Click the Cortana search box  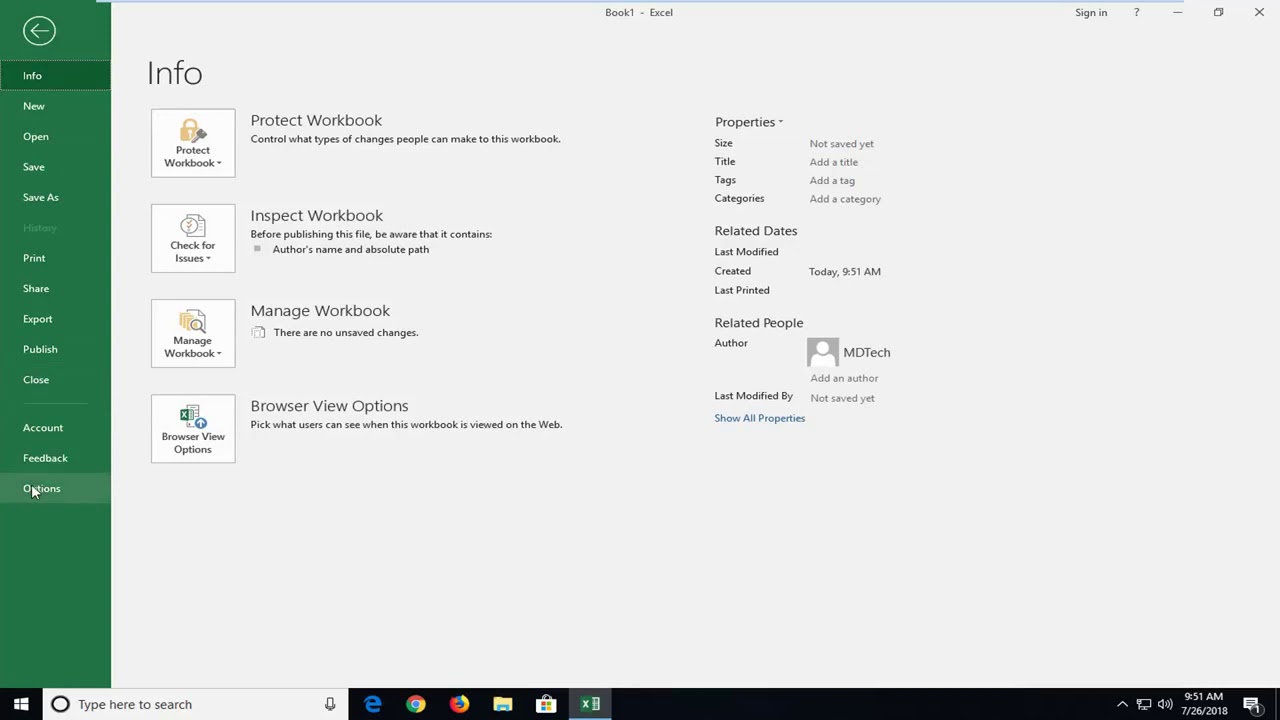pyautogui.click(x=195, y=704)
